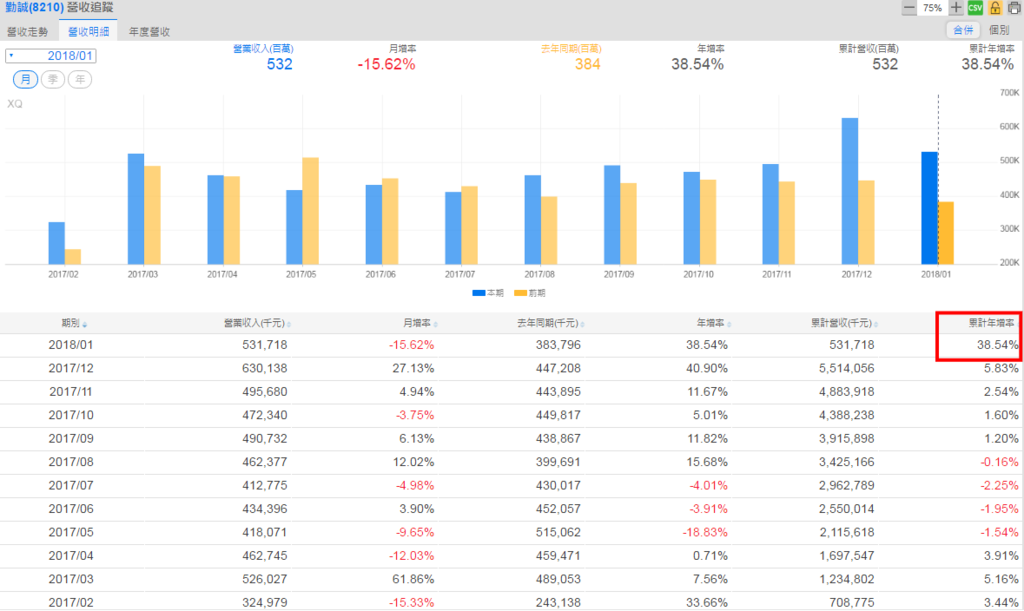1024x611 pixels.
Task: Select the 年 yearly period toggle
Action: pos(80,80)
